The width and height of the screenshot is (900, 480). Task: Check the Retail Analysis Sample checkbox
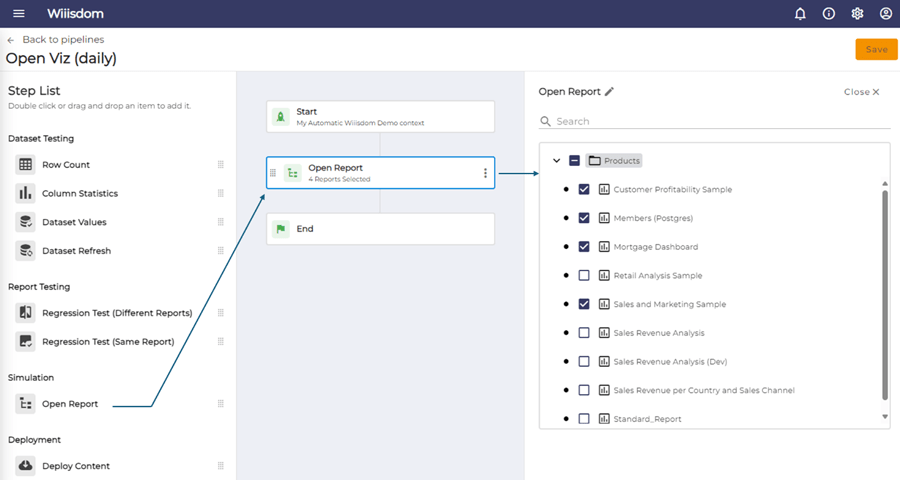584,275
